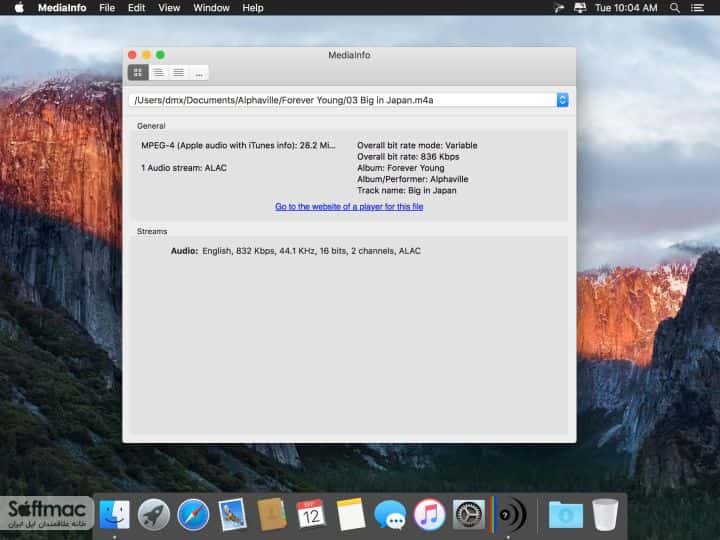Click 'Album/Performer: Alphaville' text
This screenshot has width=720, height=540.
[413, 179]
